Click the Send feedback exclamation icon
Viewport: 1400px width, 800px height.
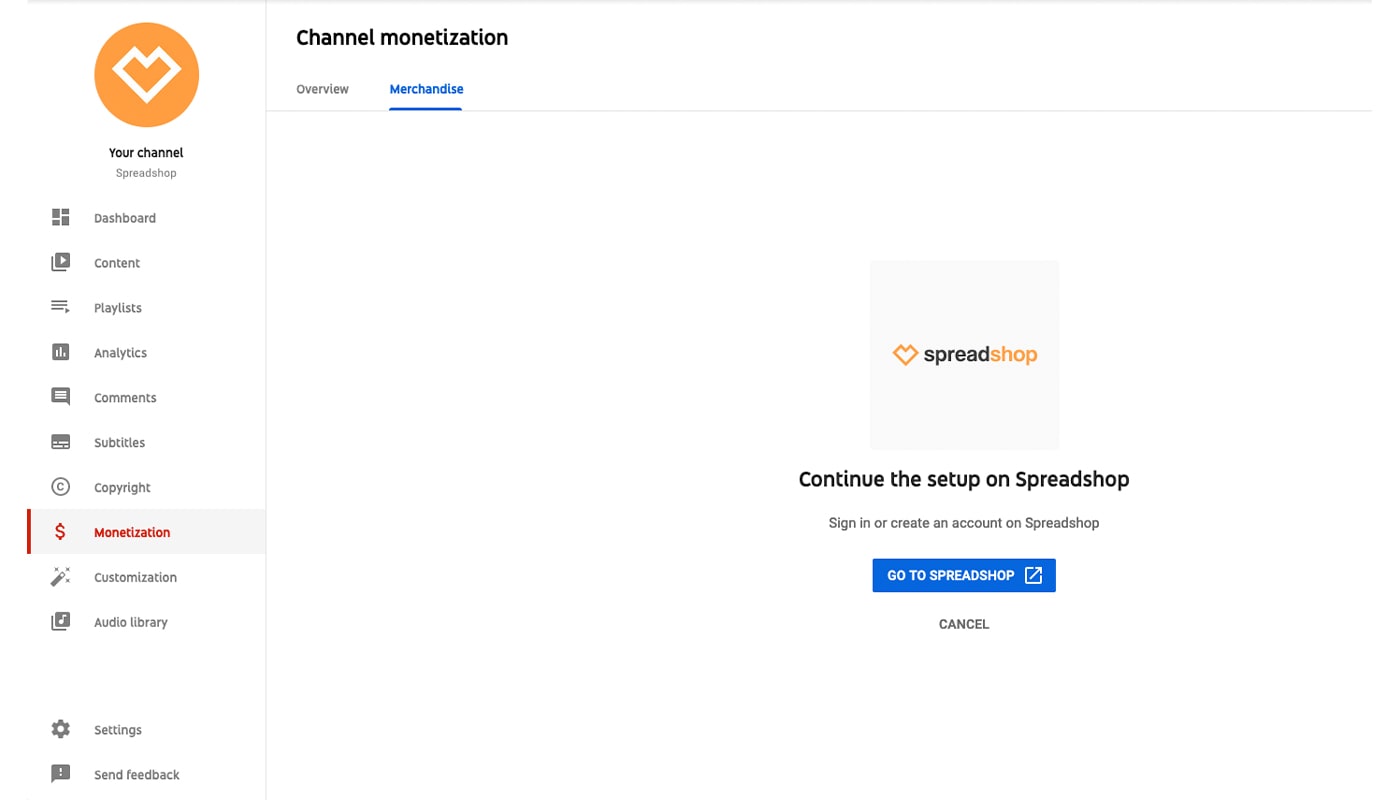point(61,774)
